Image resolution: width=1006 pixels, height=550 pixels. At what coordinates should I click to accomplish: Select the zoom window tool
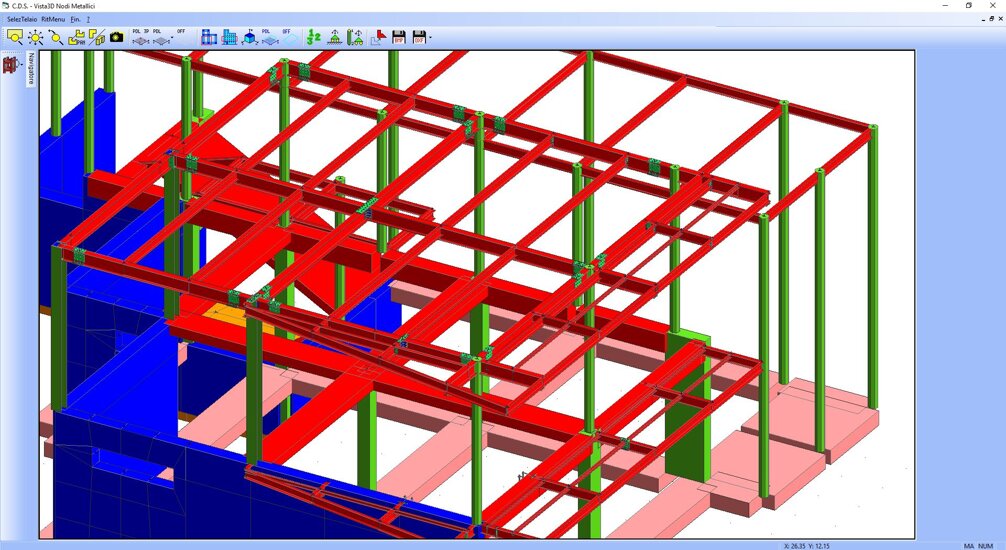click(x=14, y=37)
